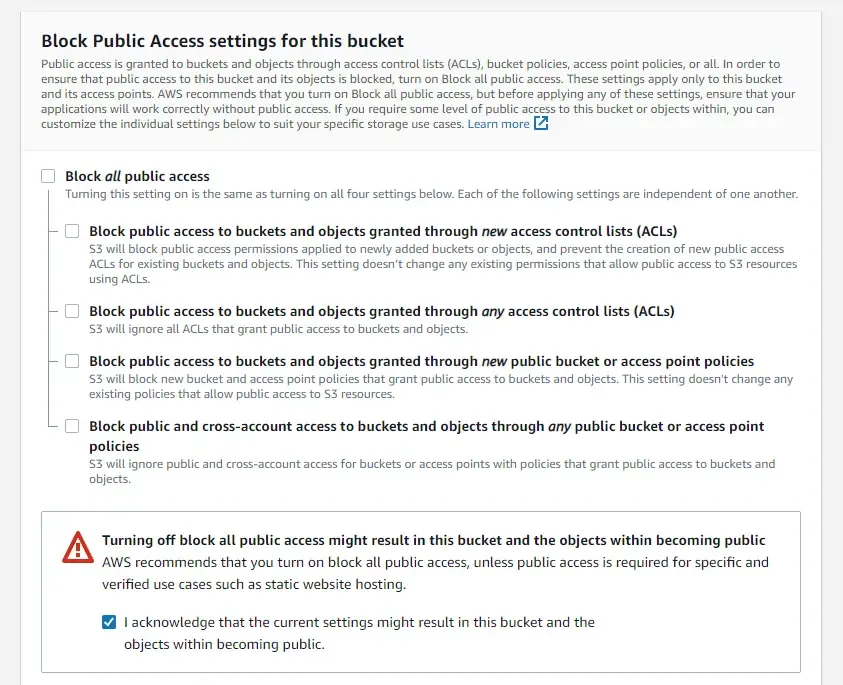Open the external link icon beside Learn more
The height and width of the screenshot is (685, 843).
[541, 124]
